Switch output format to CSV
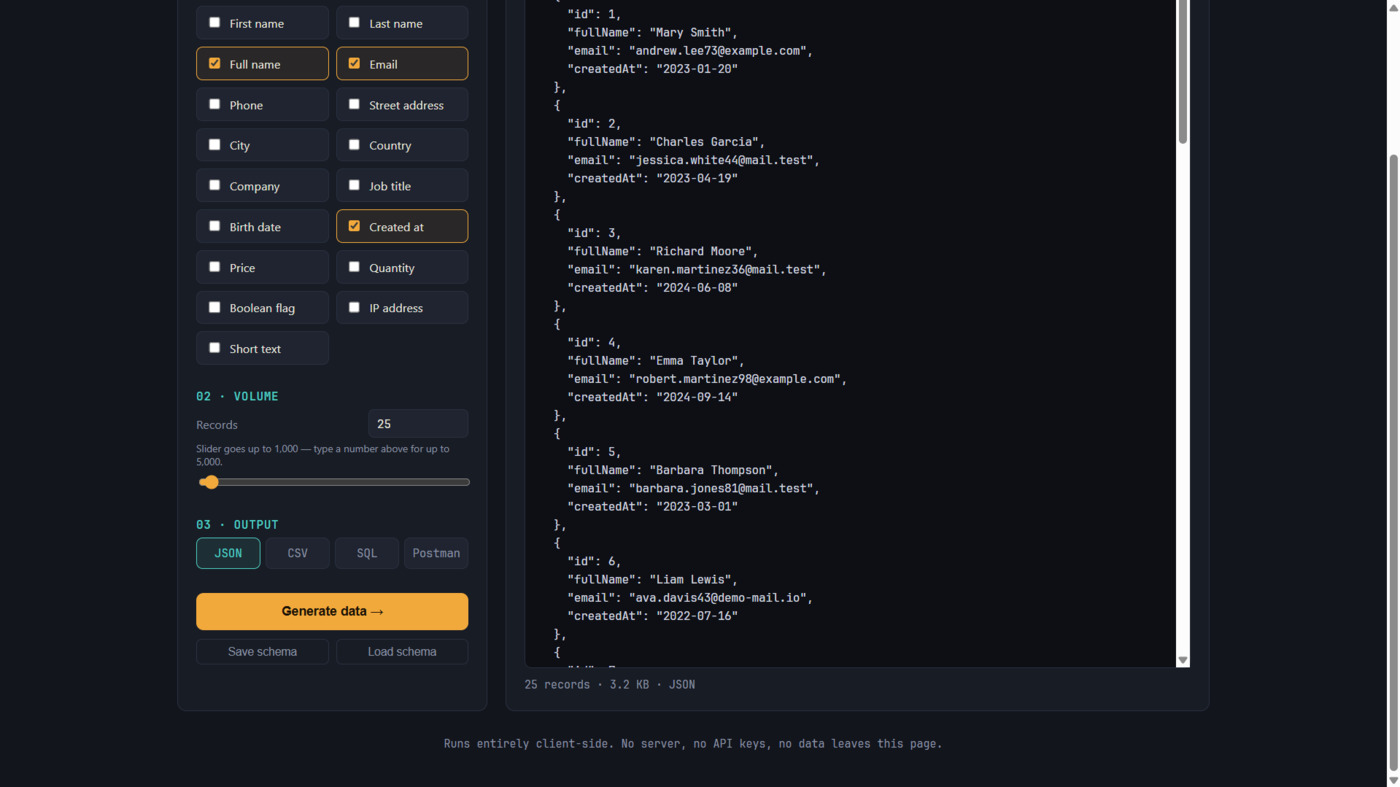 pyautogui.click(x=297, y=553)
